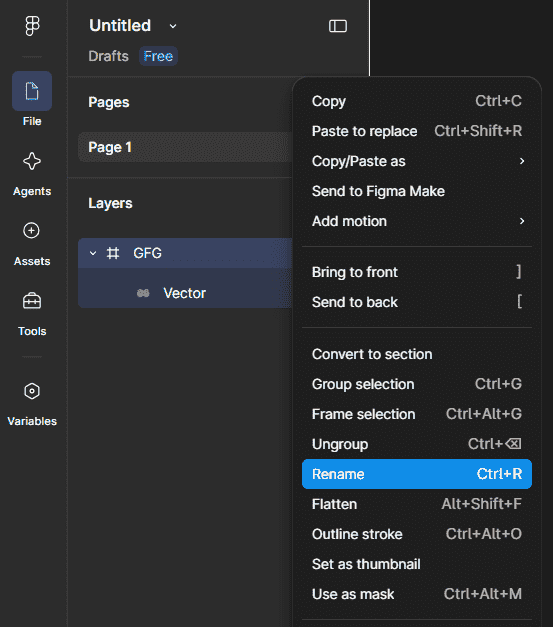This screenshot has height=627, width=553.
Task: Open the Assets sidebar panel
Action: click(32, 231)
